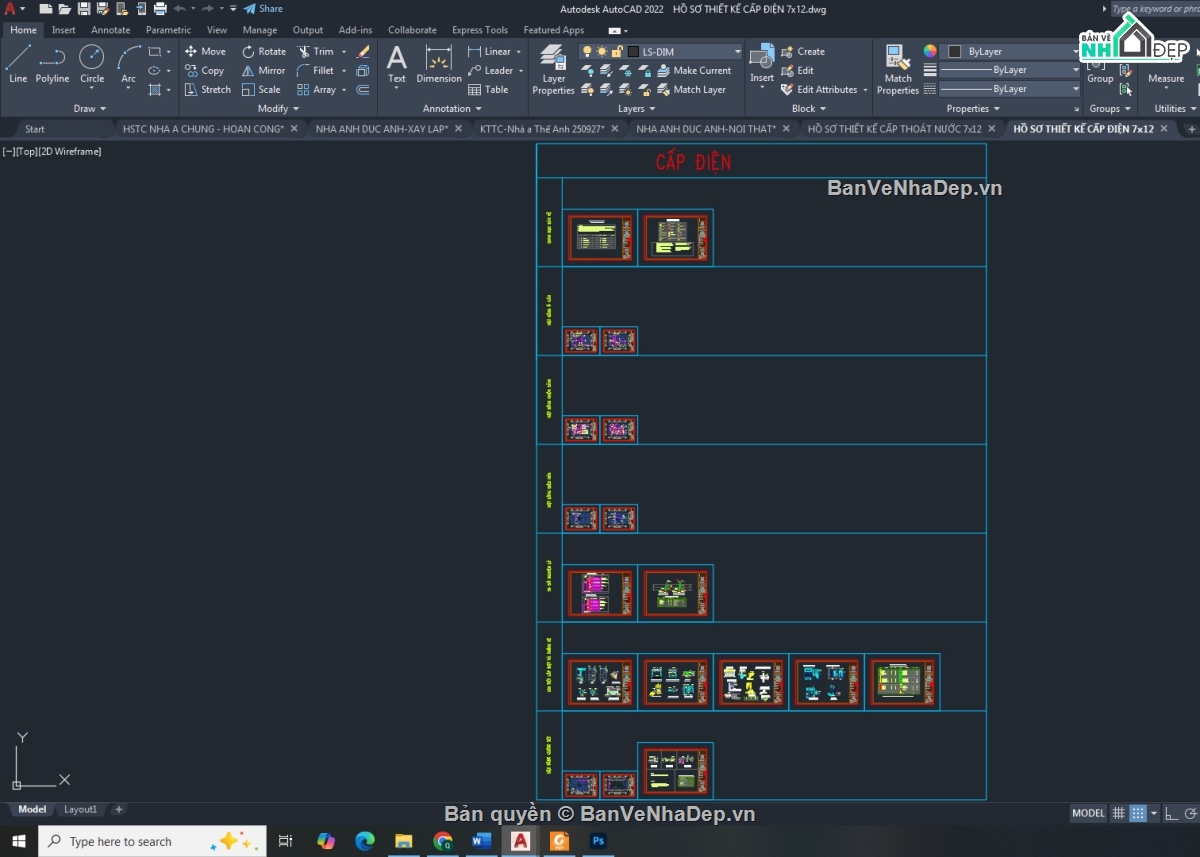
Task: Open the LS-DIM layer dropdown
Action: click(737, 51)
